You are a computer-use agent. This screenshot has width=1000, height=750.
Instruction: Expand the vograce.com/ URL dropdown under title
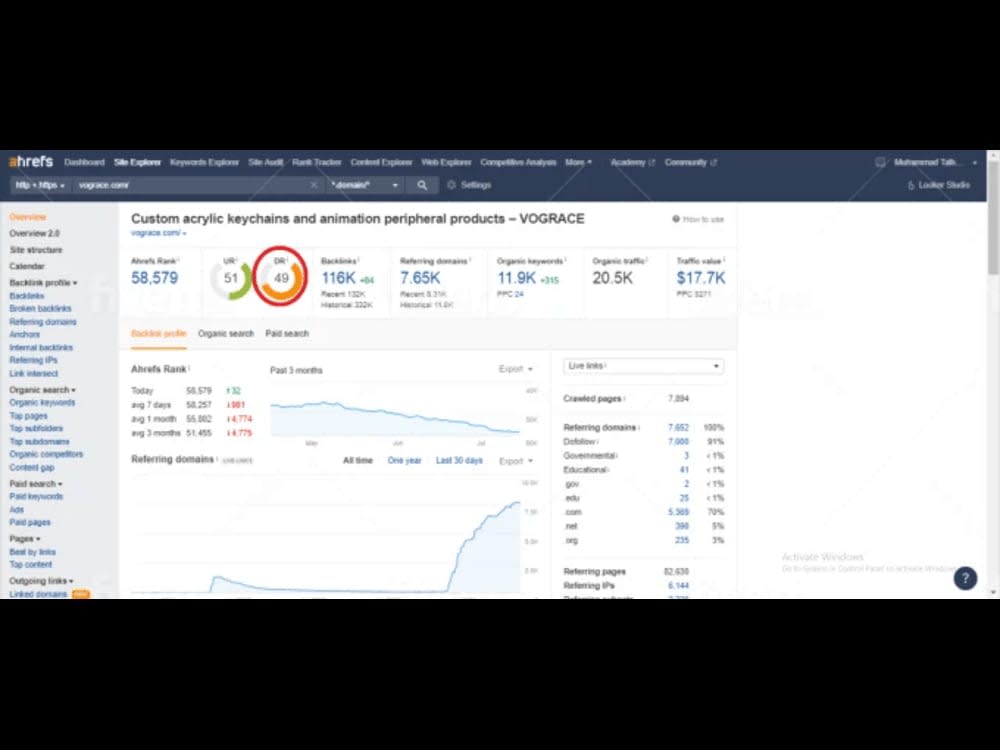(x=159, y=233)
